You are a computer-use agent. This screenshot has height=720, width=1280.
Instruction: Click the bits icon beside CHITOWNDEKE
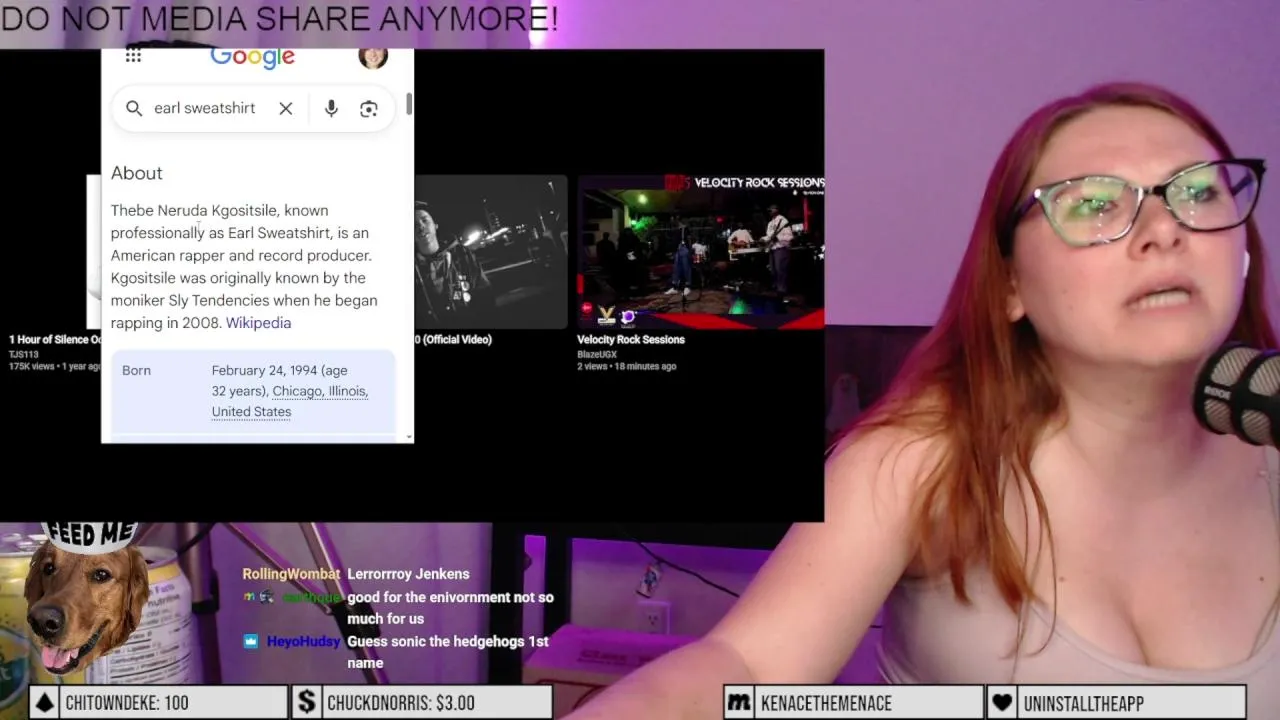pos(44,703)
